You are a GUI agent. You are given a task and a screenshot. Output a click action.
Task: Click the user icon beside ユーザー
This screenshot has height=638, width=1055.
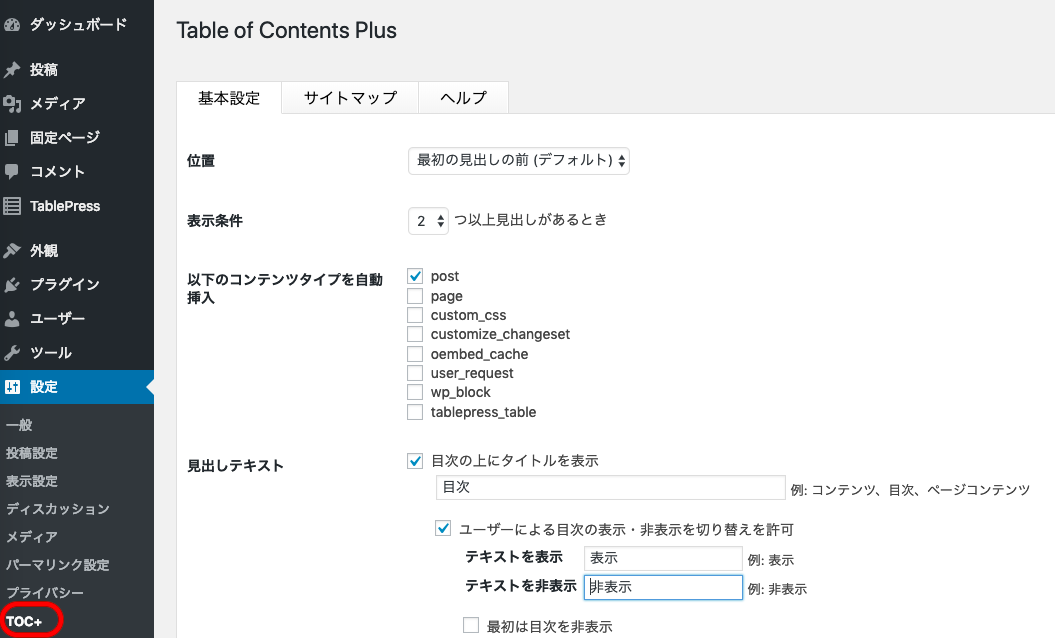coord(12,319)
